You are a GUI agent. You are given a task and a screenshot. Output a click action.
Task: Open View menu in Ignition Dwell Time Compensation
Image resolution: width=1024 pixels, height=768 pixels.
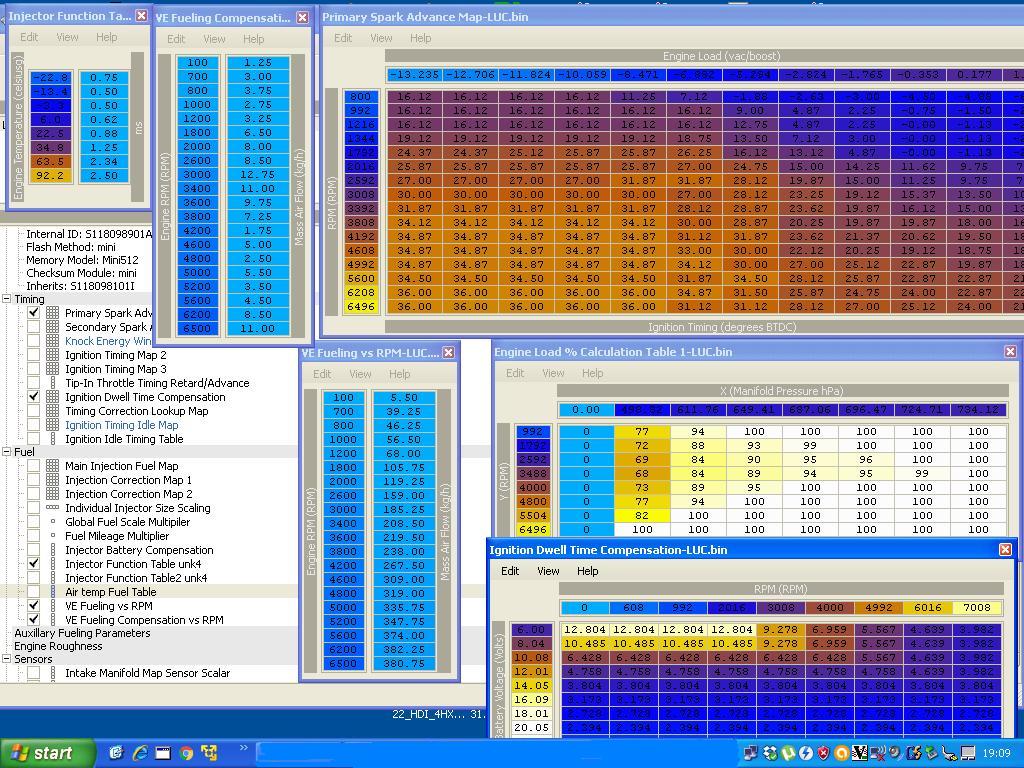pyautogui.click(x=548, y=571)
